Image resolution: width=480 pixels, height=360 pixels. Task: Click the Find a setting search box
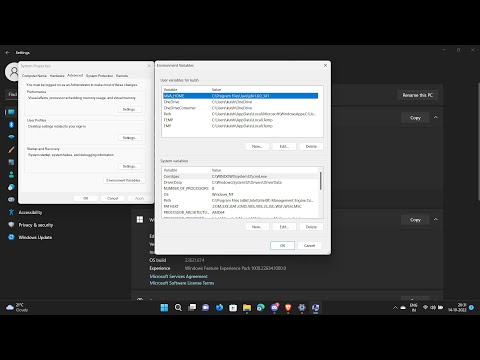(x=12, y=94)
